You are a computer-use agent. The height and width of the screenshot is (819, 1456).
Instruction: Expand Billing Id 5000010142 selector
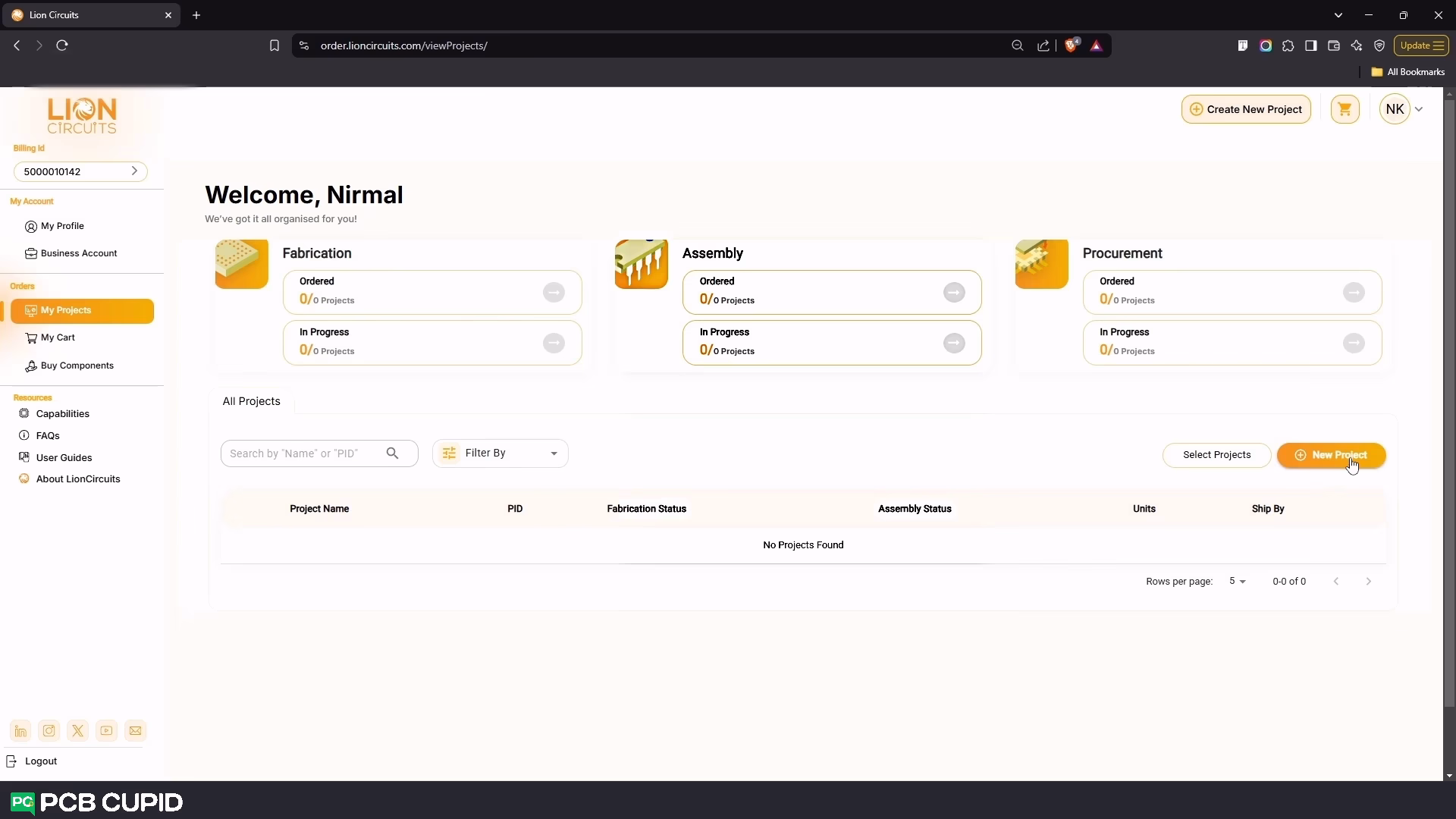(80, 171)
